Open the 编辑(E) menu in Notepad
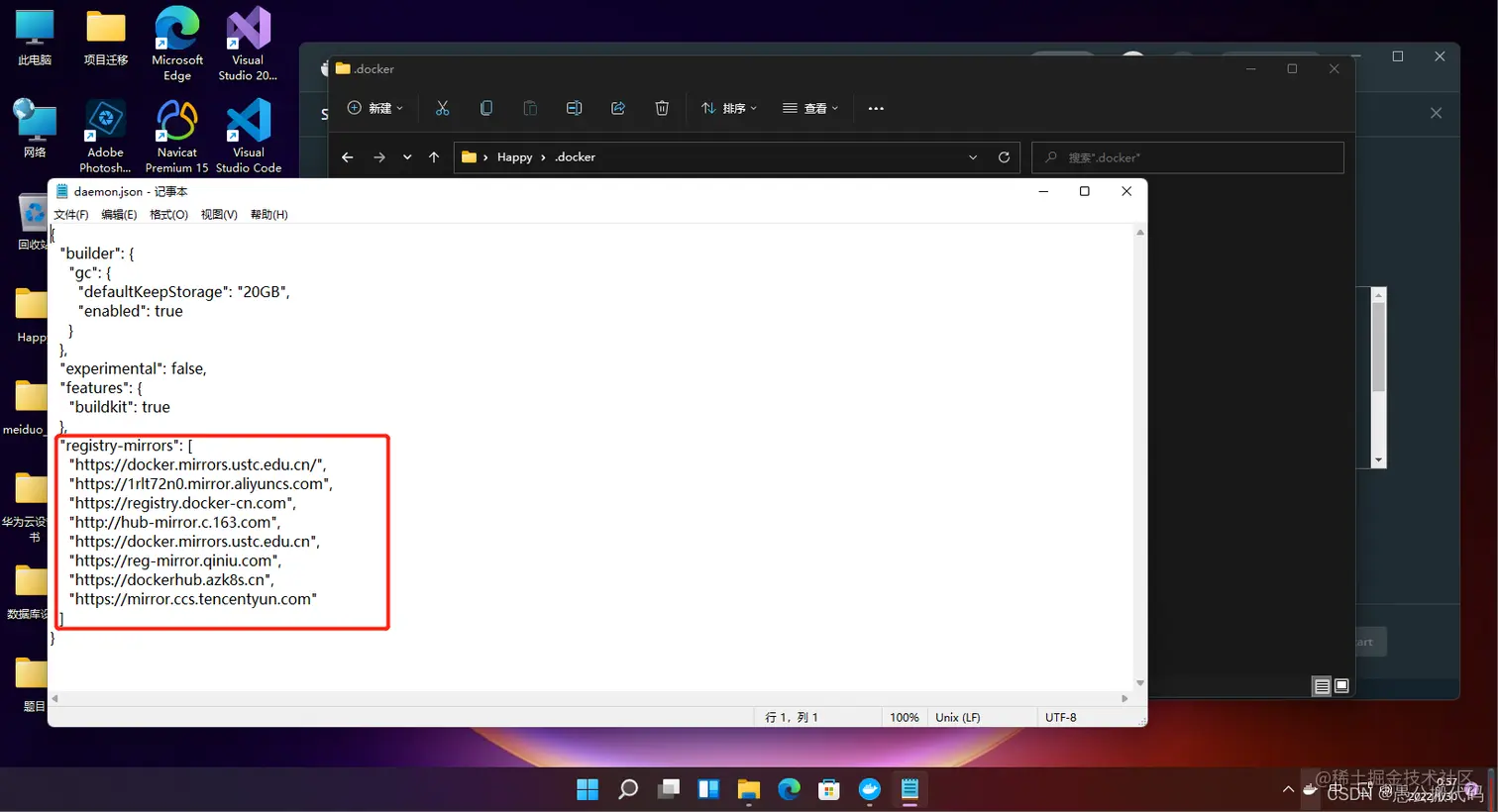This screenshot has width=1498, height=812. (119, 215)
